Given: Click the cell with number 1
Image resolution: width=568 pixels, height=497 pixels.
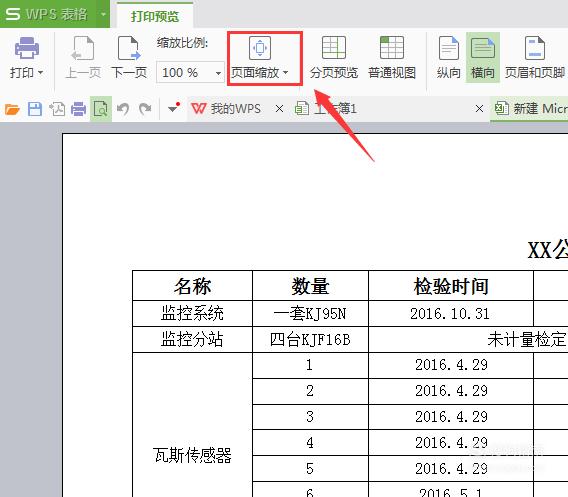Looking at the screenshot, I should click(x=310, y=366).
